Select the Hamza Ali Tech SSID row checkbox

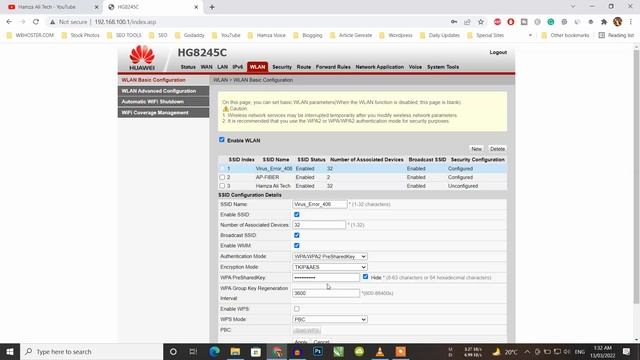[x=222, y=186]
